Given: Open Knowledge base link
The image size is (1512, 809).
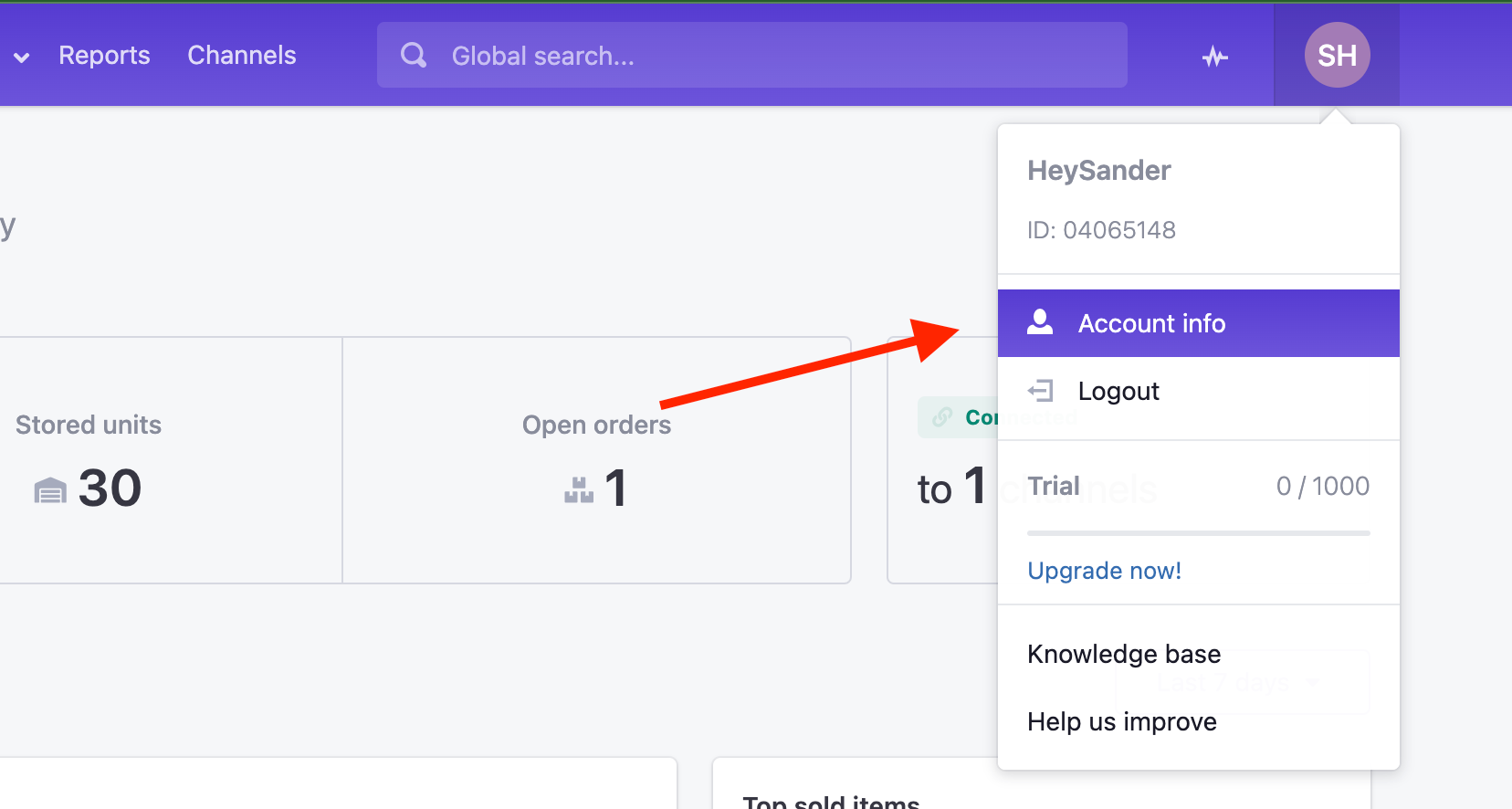Looking at the screenshot, I should [1124, 654].
